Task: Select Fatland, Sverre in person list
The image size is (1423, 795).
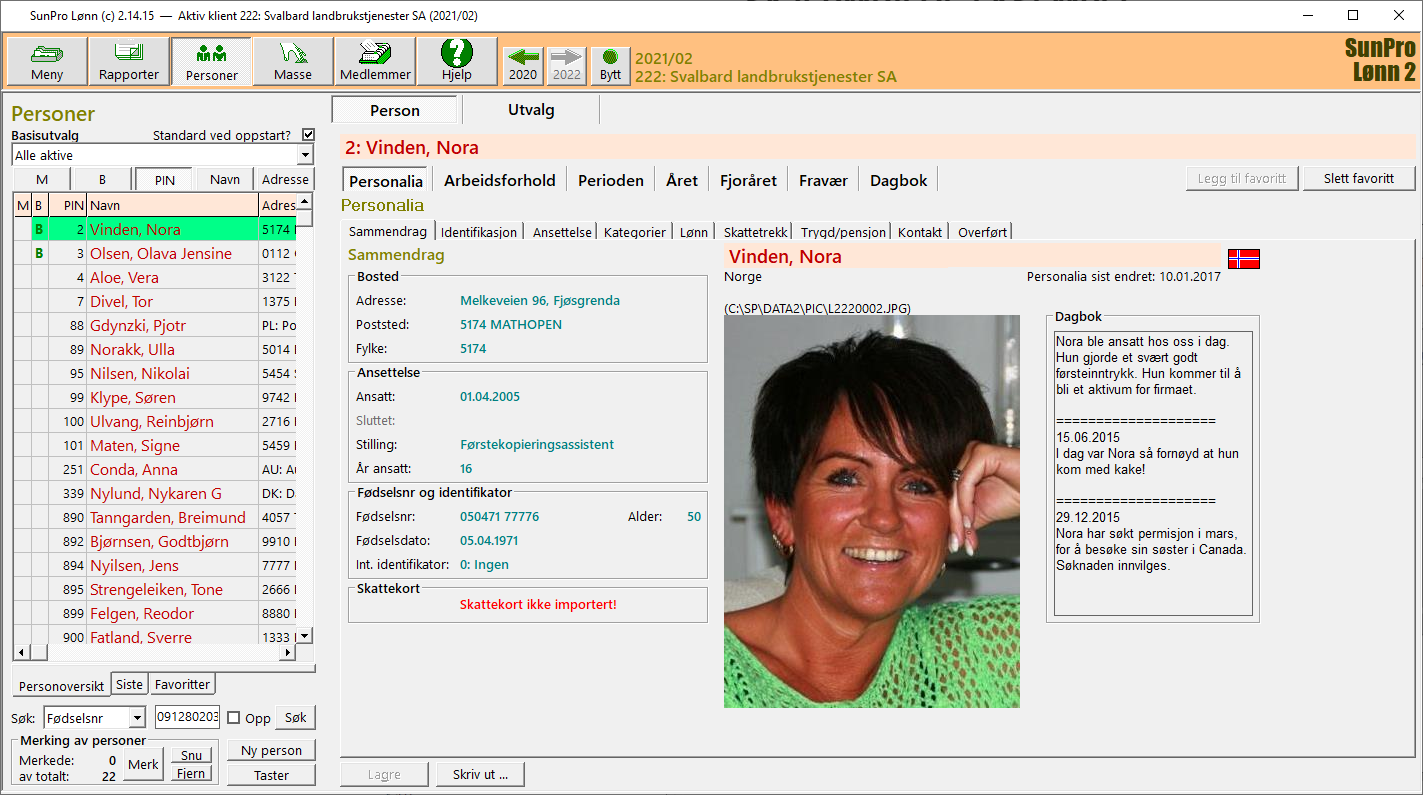Action: 155,636
